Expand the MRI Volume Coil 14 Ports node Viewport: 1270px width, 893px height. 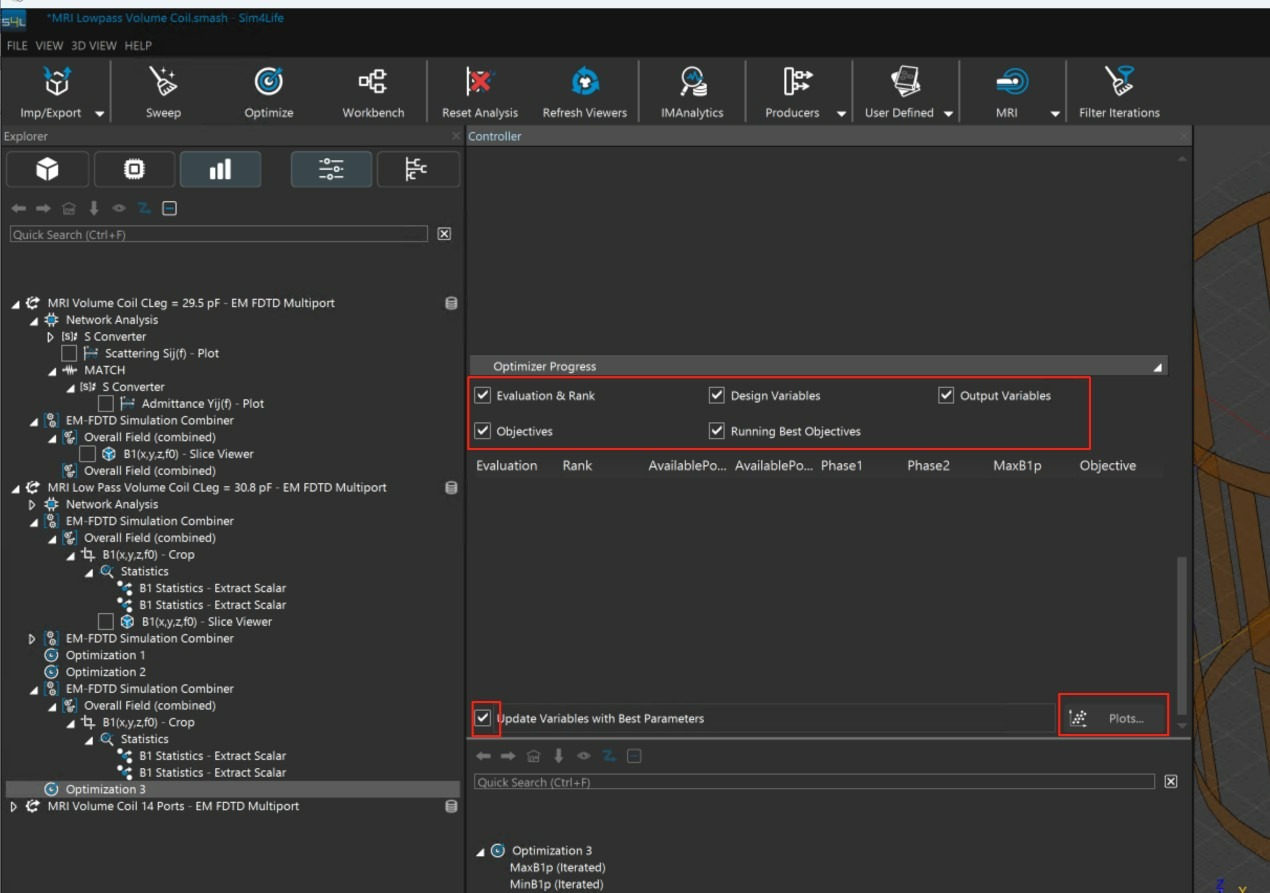pyautogui.click(x=14, y=806)
